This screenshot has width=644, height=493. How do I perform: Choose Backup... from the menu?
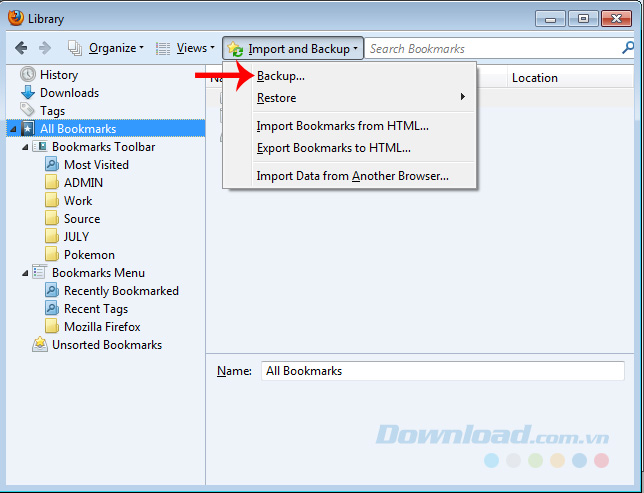(281, 76)
